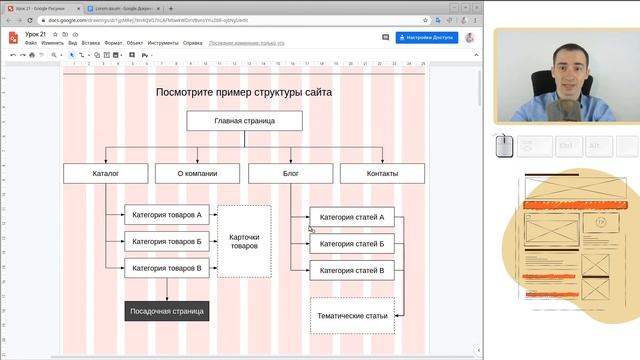Click the Insert image icon
The width and height of the screenshot is (640, 360).
116,55
